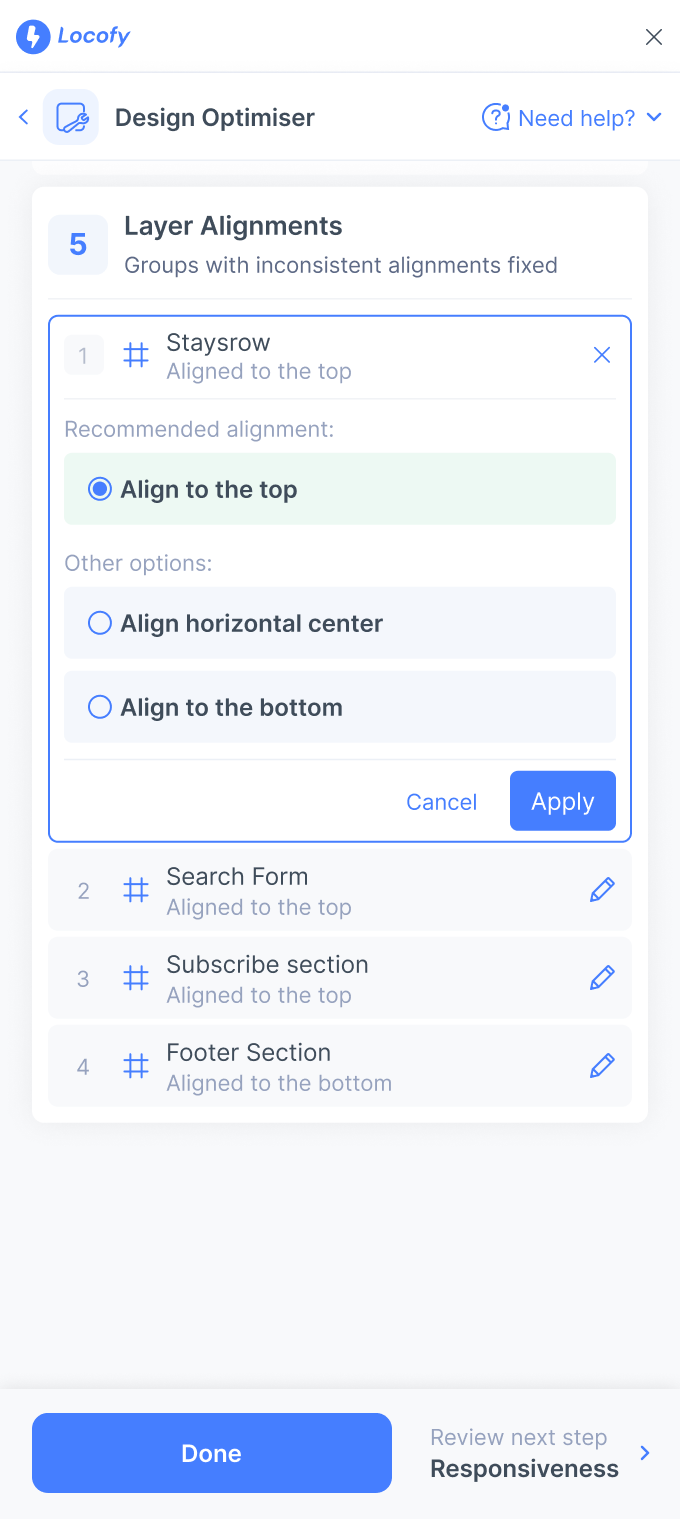
Task: Cancel the alignment change
Action: pos(441,802)
